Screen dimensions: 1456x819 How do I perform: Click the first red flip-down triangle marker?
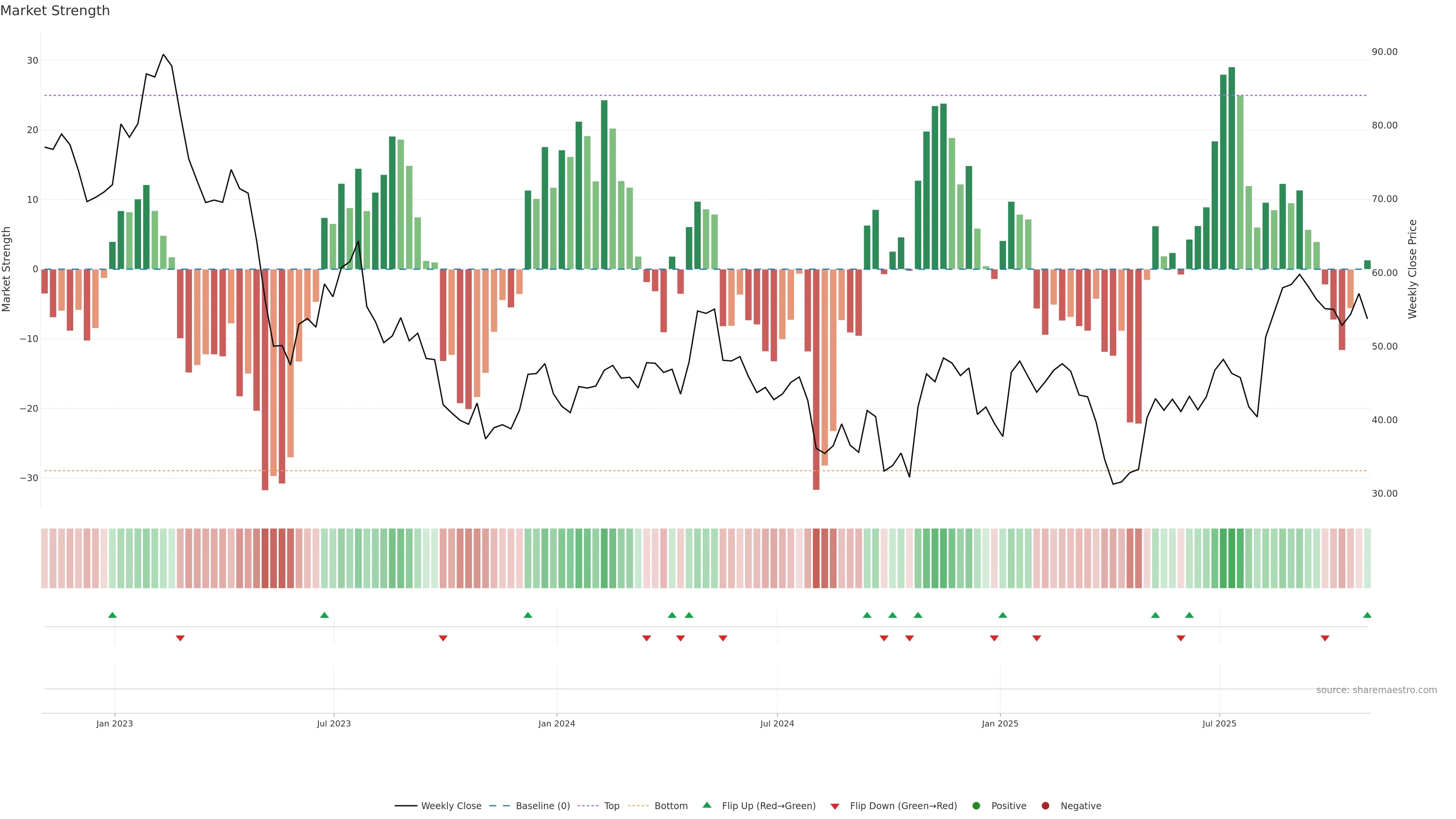(180, 638)
